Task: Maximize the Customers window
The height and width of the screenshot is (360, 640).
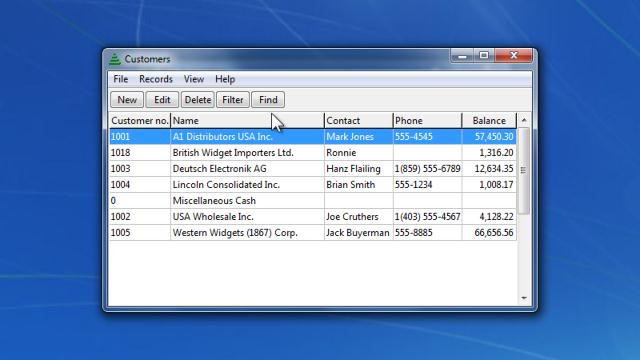Action: point(484,56)
